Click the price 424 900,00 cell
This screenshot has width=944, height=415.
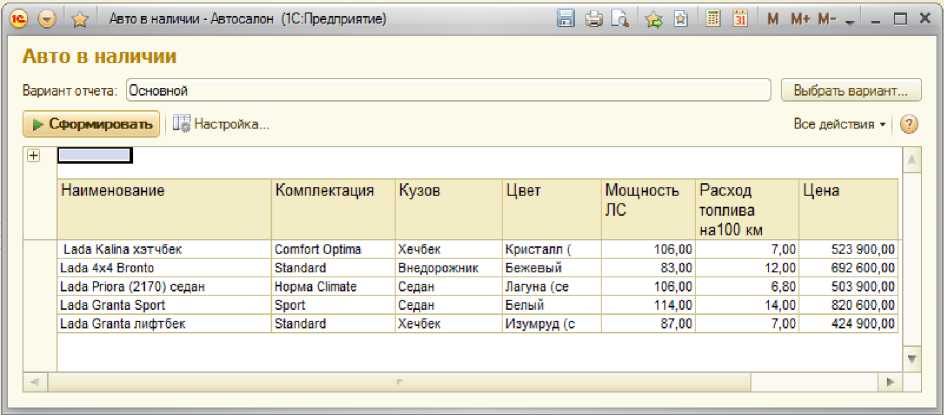(x=849, y=324)
